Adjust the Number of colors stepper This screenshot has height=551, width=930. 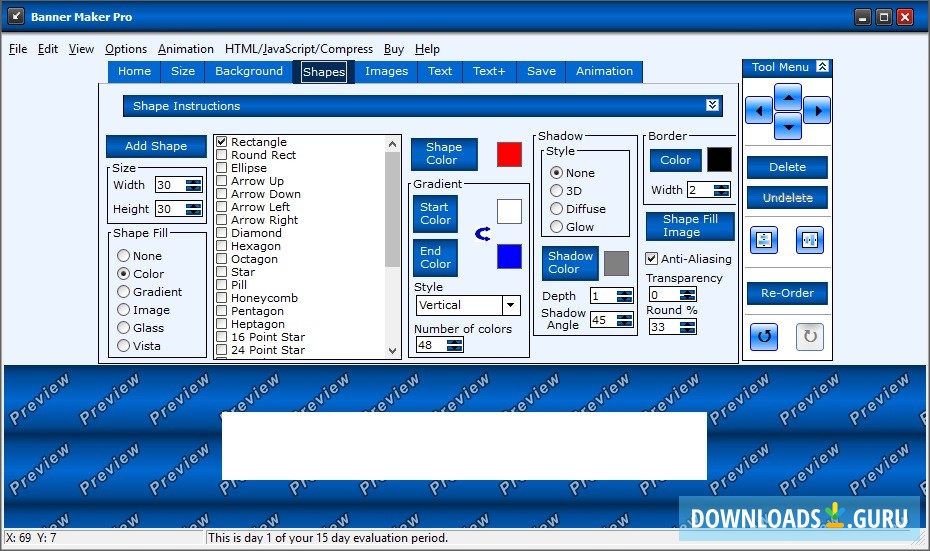454,345
